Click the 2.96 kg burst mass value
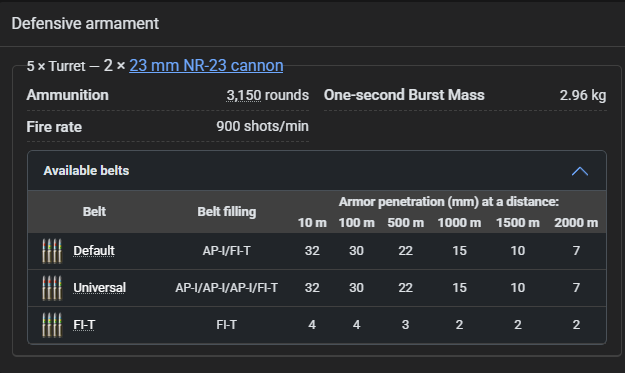Viewport: 625px width, 373px height. tap(583, 95)
